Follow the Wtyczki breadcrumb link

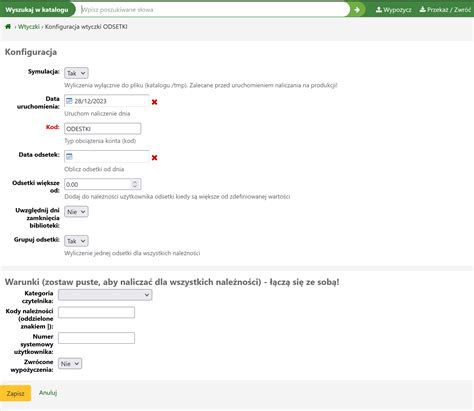[x=29, y=27]
